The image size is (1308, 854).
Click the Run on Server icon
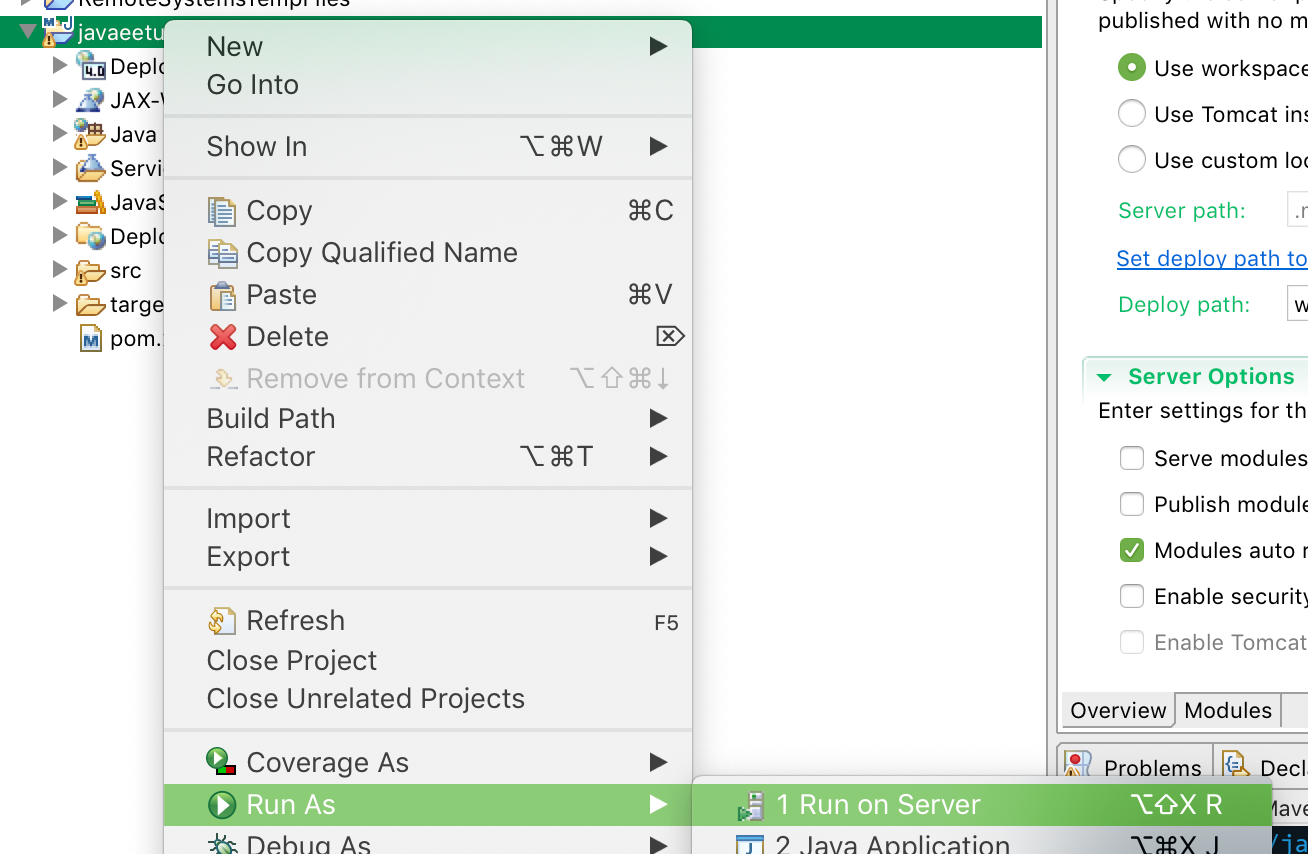click(x=750, y=806)
